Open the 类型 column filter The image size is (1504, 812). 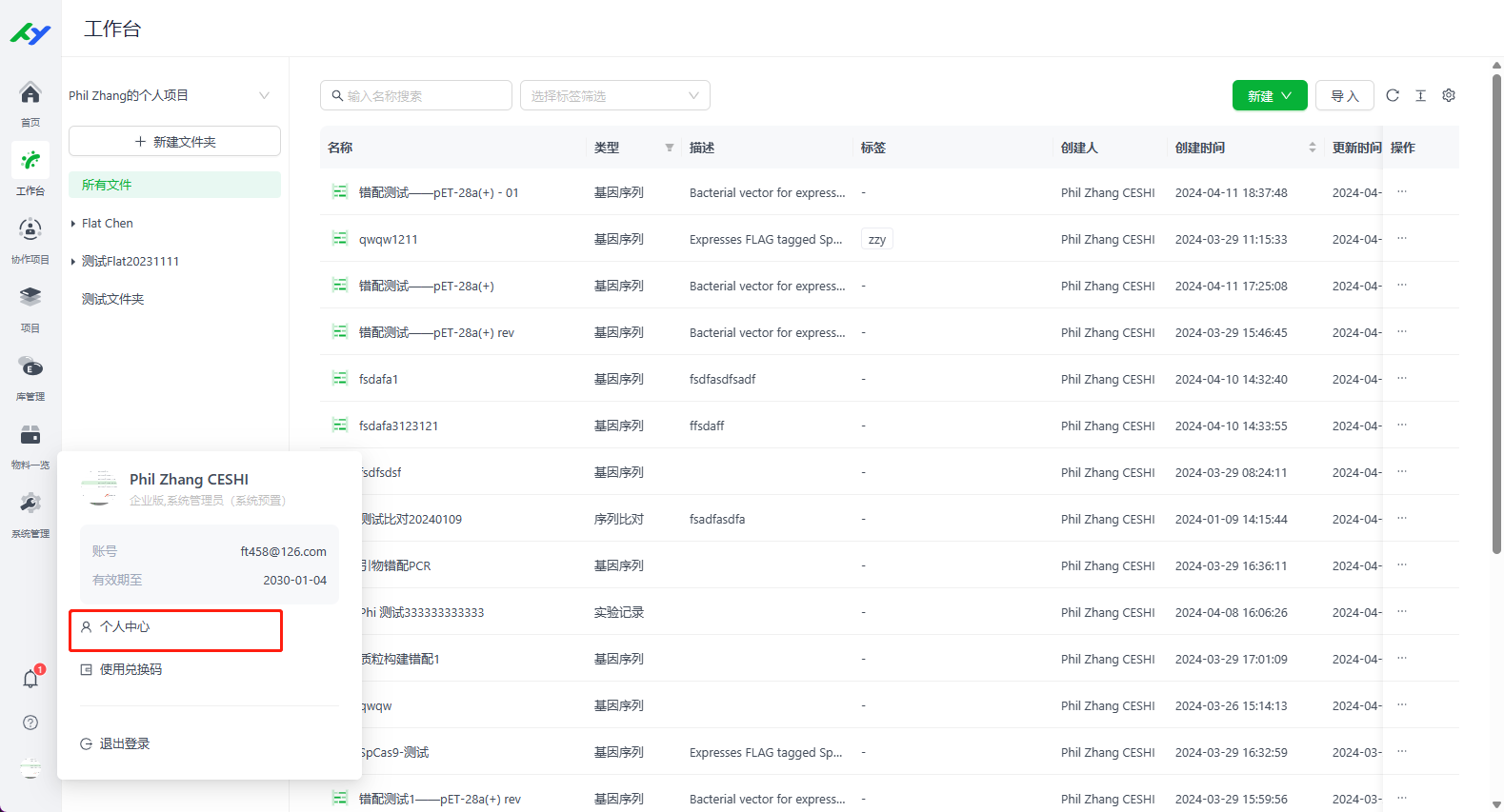pos(669,148)
